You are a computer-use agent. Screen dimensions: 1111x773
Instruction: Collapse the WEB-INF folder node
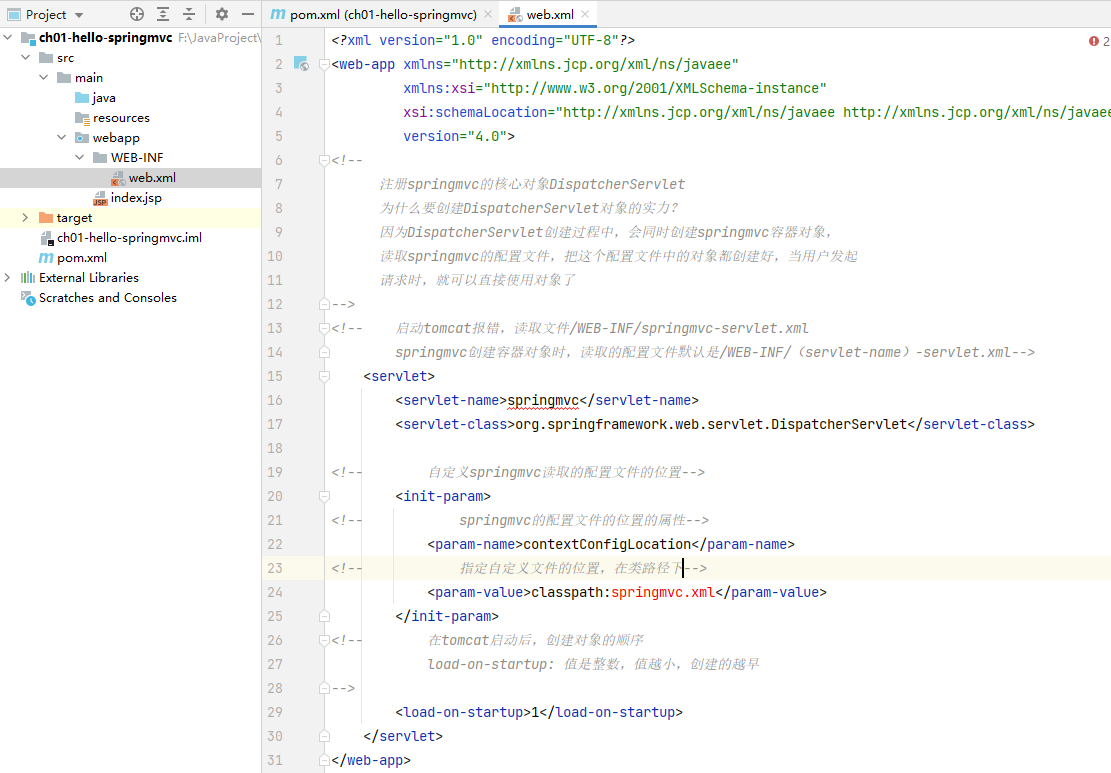click(79, 157)
